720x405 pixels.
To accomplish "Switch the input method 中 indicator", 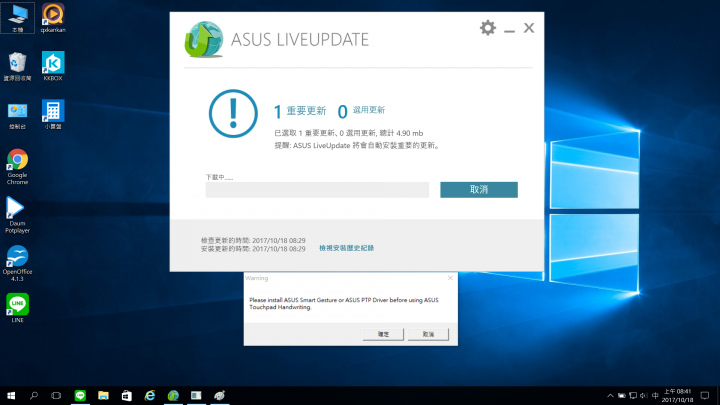I will (655, 395).
